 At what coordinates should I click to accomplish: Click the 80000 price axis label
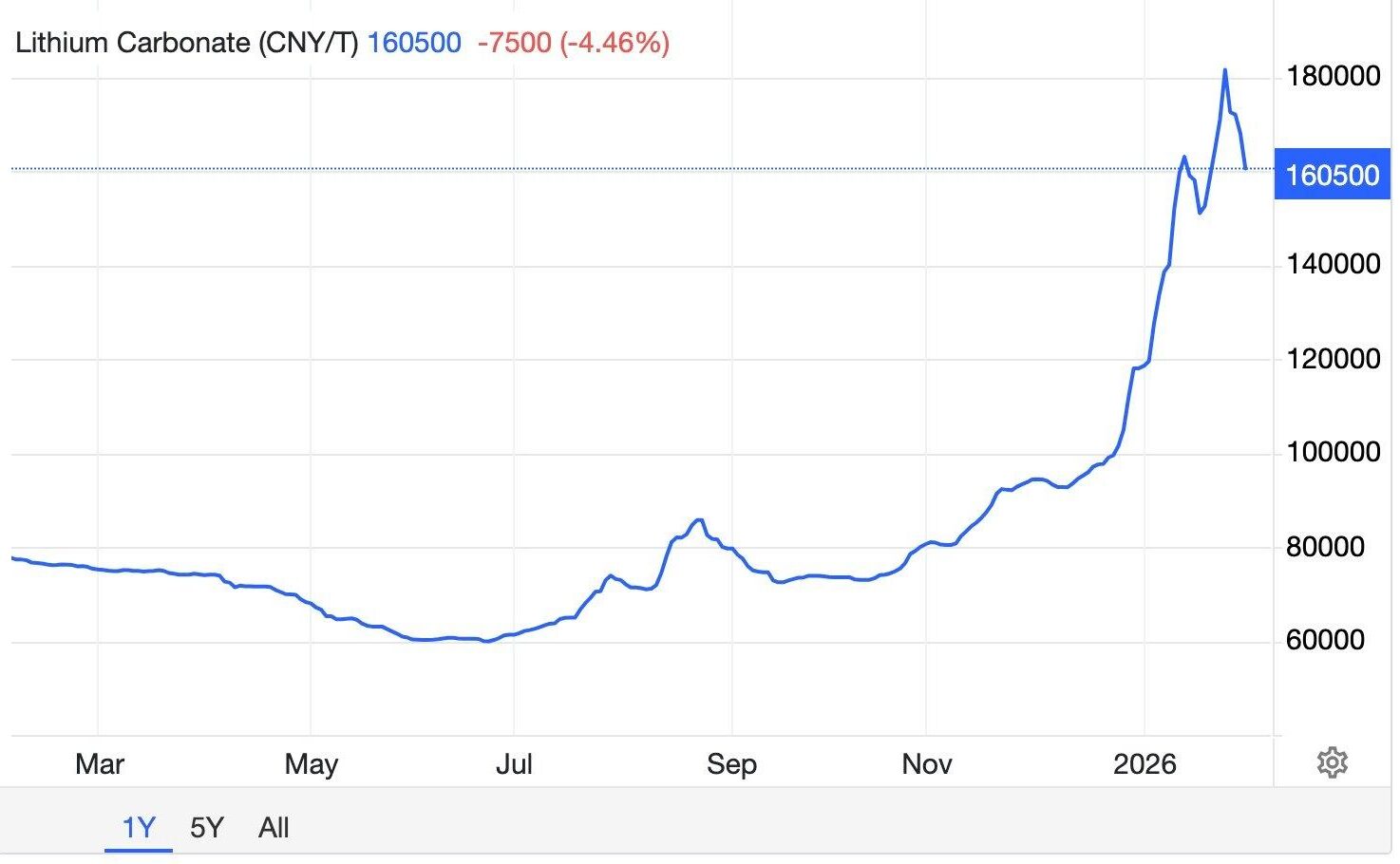pyautogui.click(x=1325, y=546)
